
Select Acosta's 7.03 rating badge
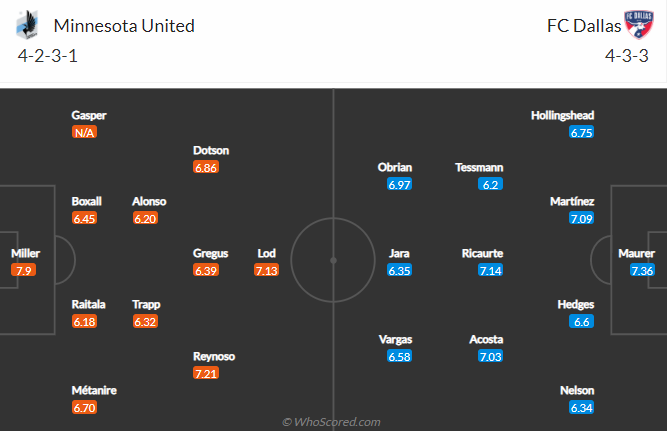[490, 357]
